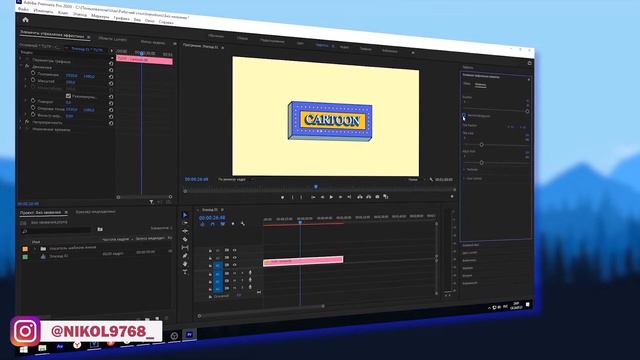Image resolution: width=640 pixels, height=360 pixels.
Task: Expand the Time Remapping effect
Action: (21, 129)
